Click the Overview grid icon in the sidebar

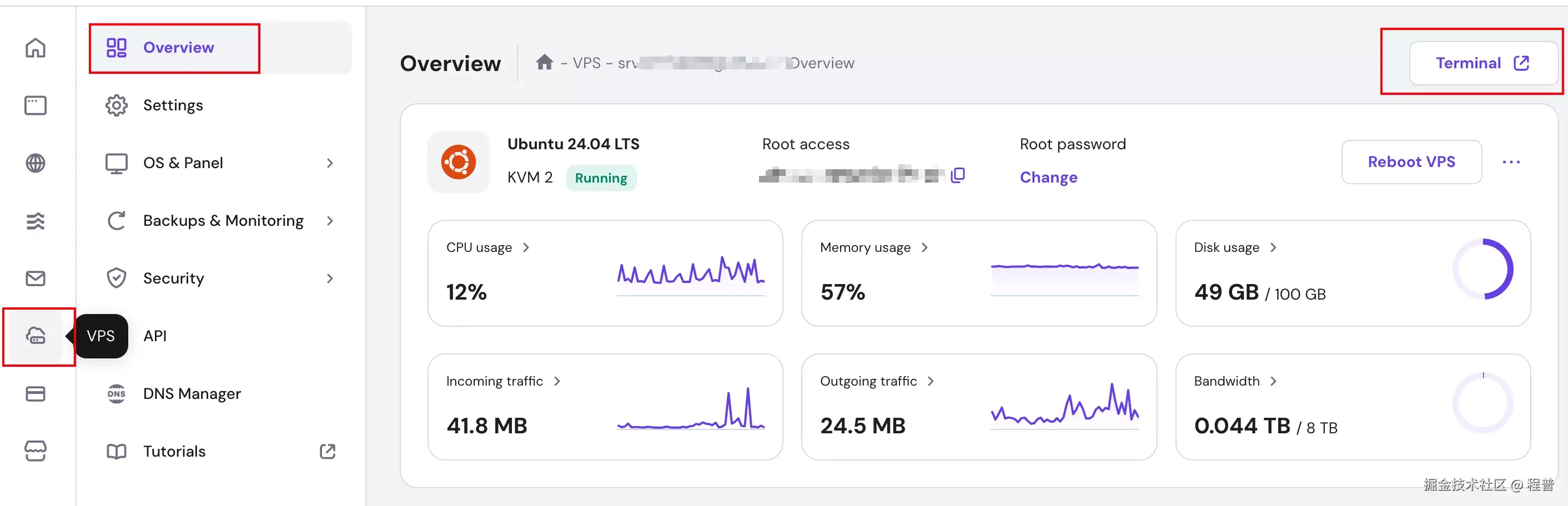click(116, 48)
